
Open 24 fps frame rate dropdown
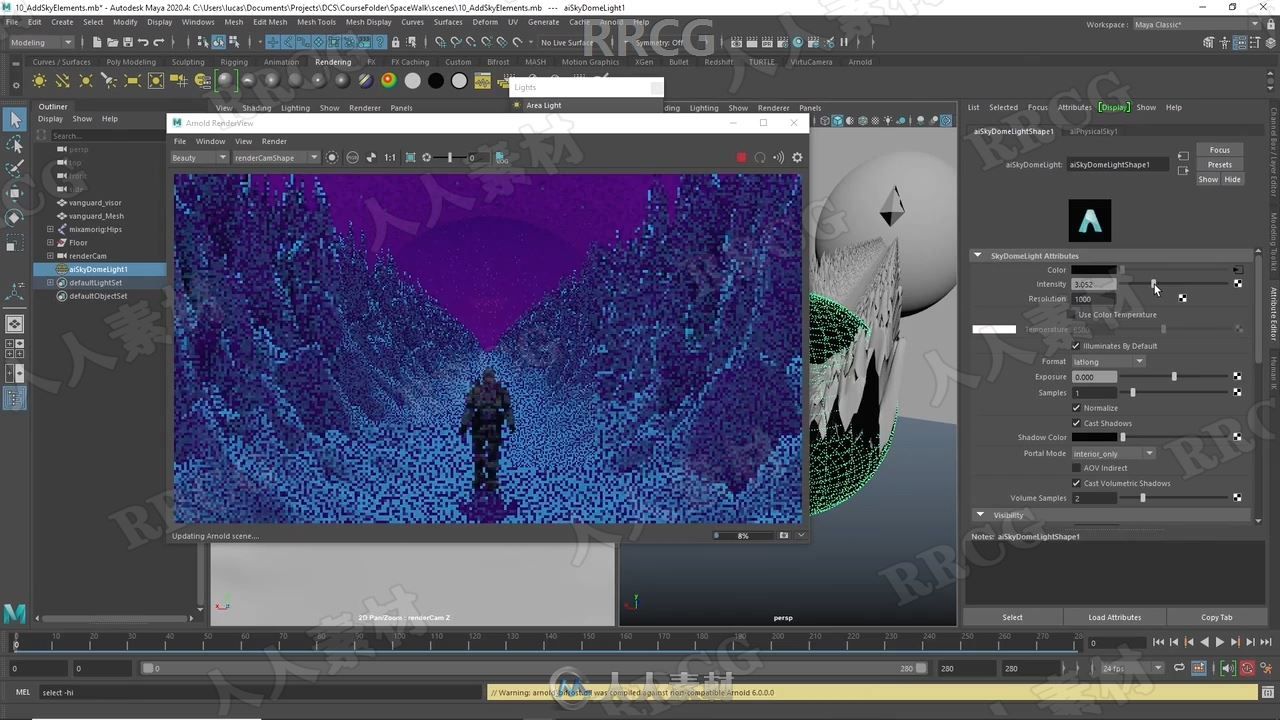click(x=1132, y=668)
